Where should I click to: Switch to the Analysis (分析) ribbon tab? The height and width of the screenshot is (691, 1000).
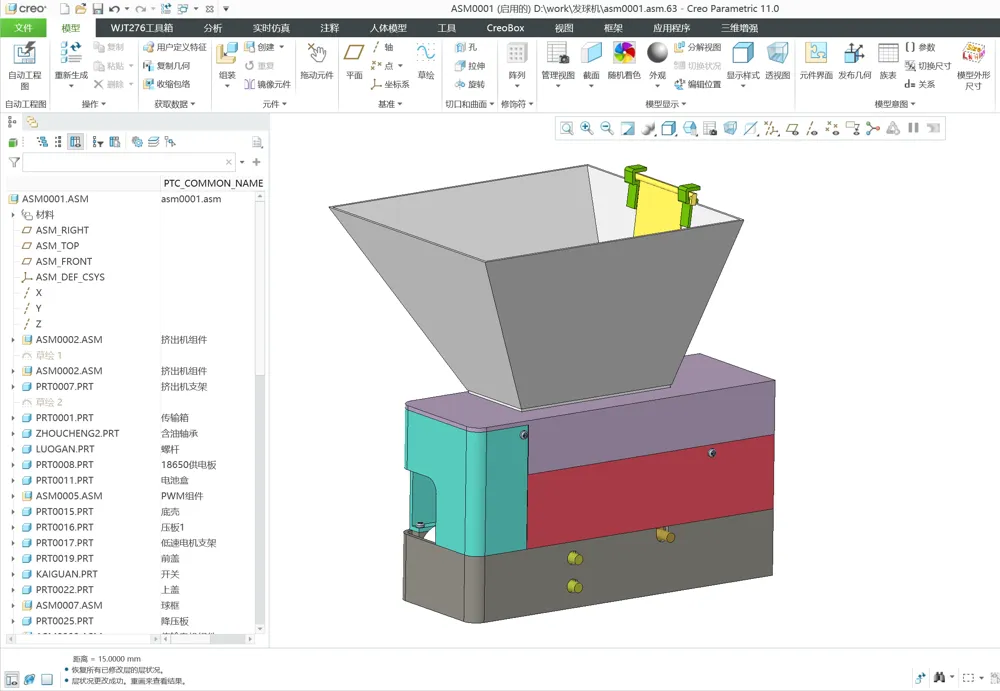point(213,28)
